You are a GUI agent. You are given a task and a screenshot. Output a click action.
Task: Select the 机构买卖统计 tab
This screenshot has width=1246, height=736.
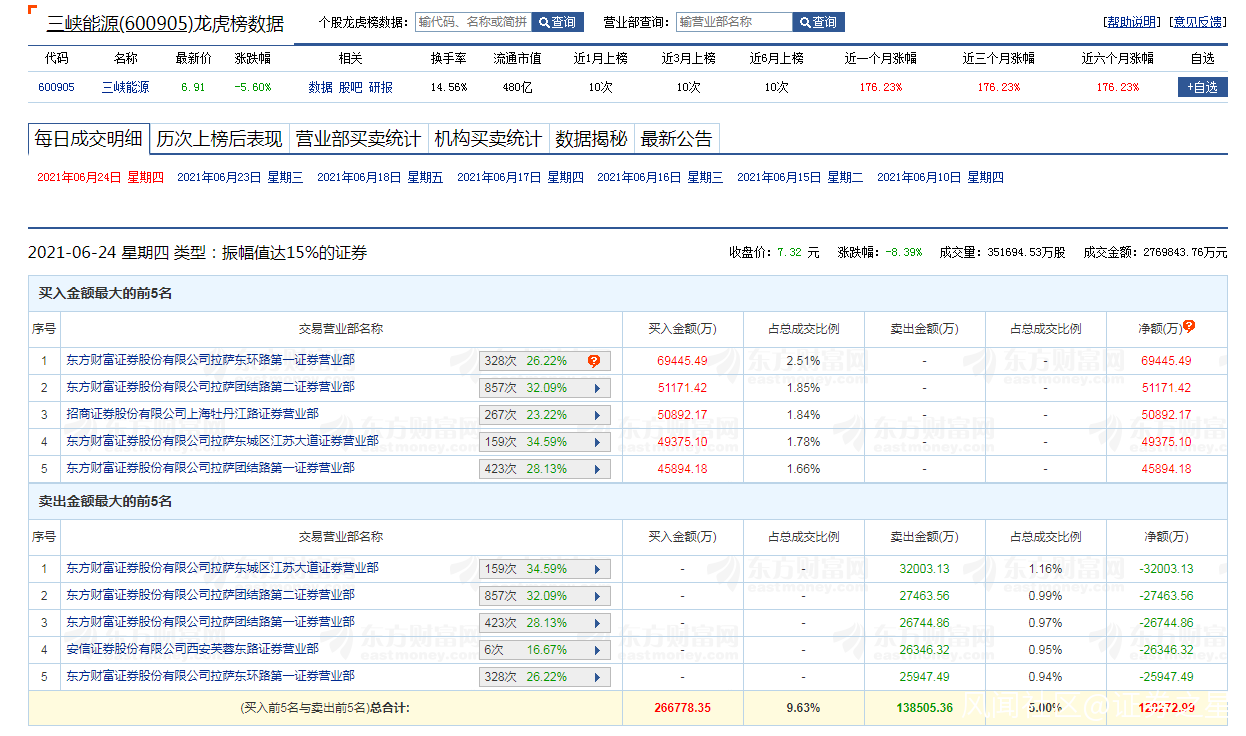point(488,139)
